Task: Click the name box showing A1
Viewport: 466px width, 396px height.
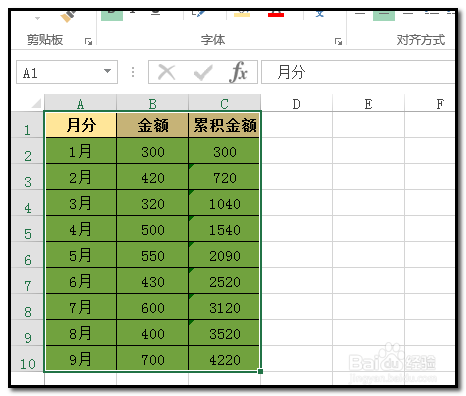Action: coord(67,72)
